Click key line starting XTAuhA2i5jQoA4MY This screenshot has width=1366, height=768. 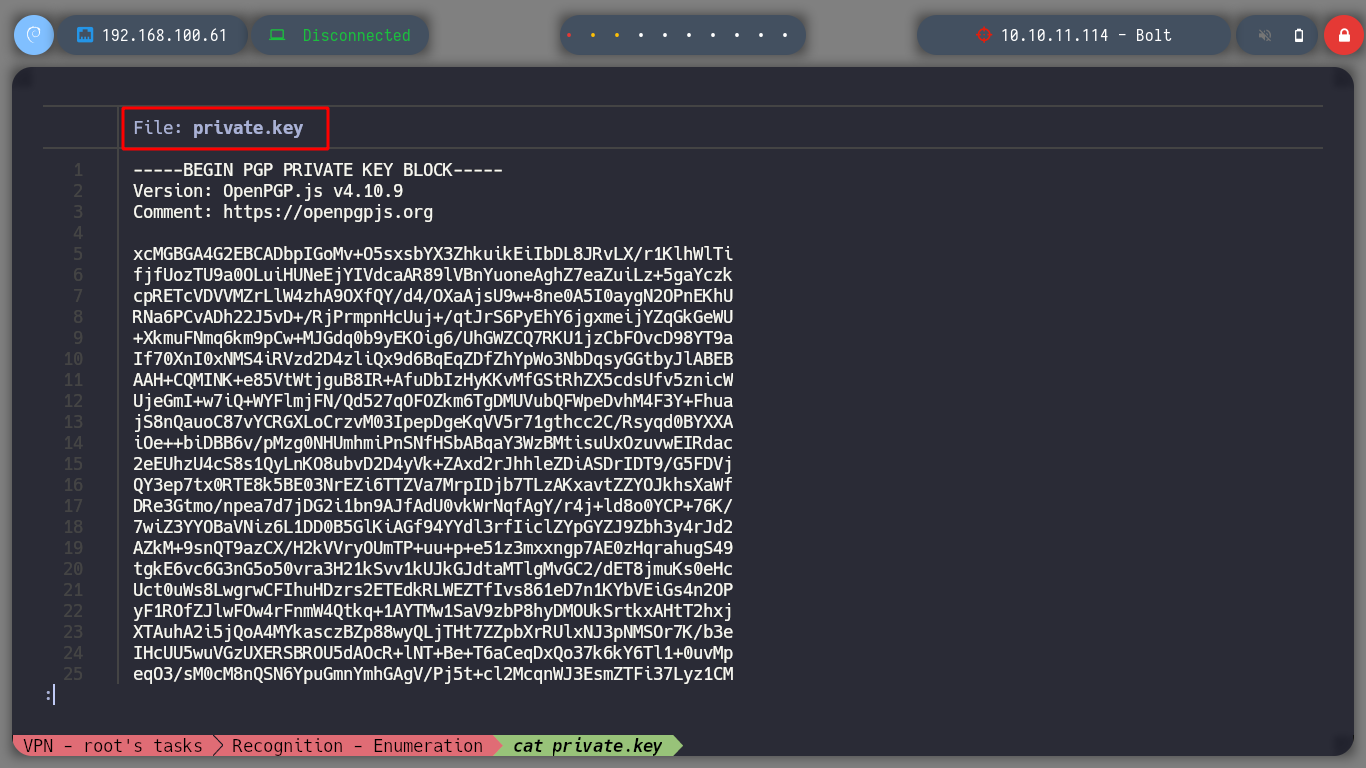[433, 632]
